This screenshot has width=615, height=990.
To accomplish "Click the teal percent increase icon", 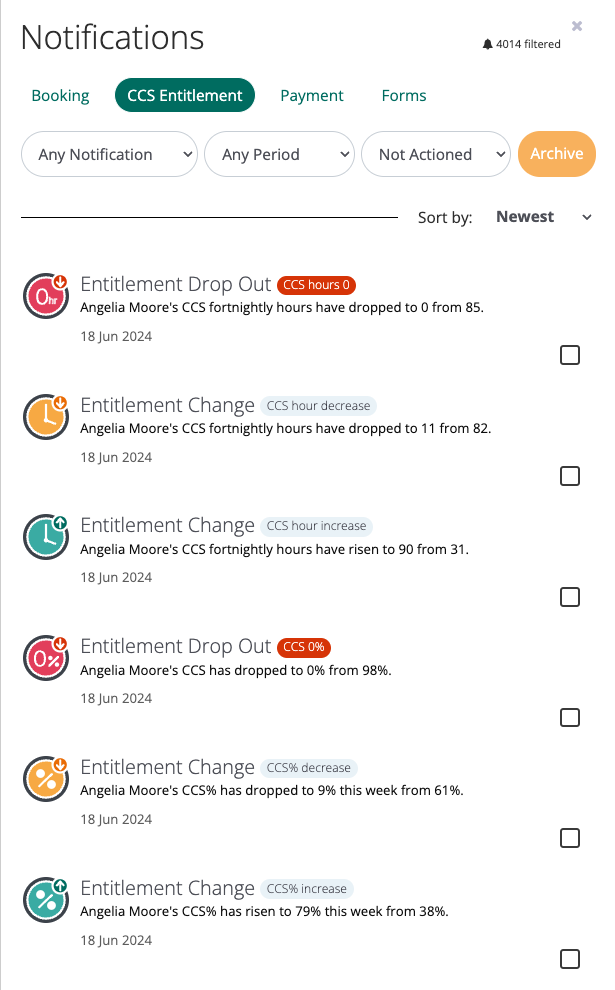I will (x=45, y=900).
